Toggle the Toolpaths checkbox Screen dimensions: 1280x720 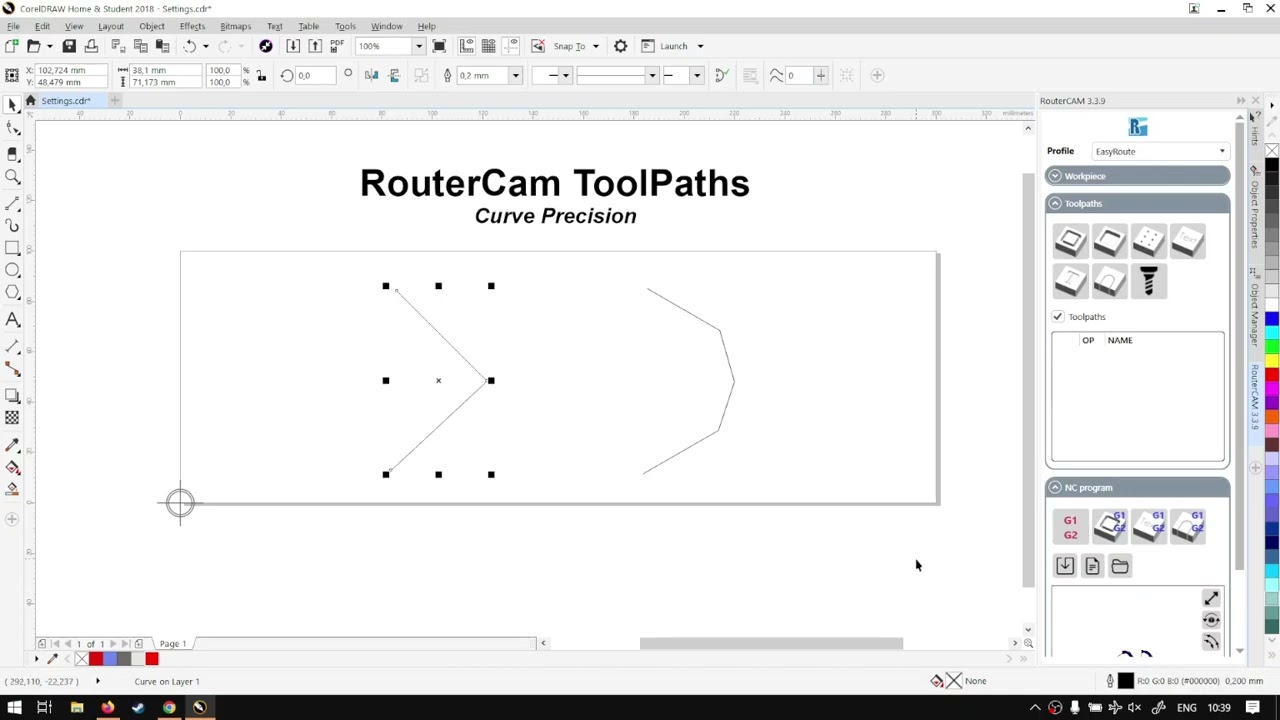click(x=1057, y=317)
